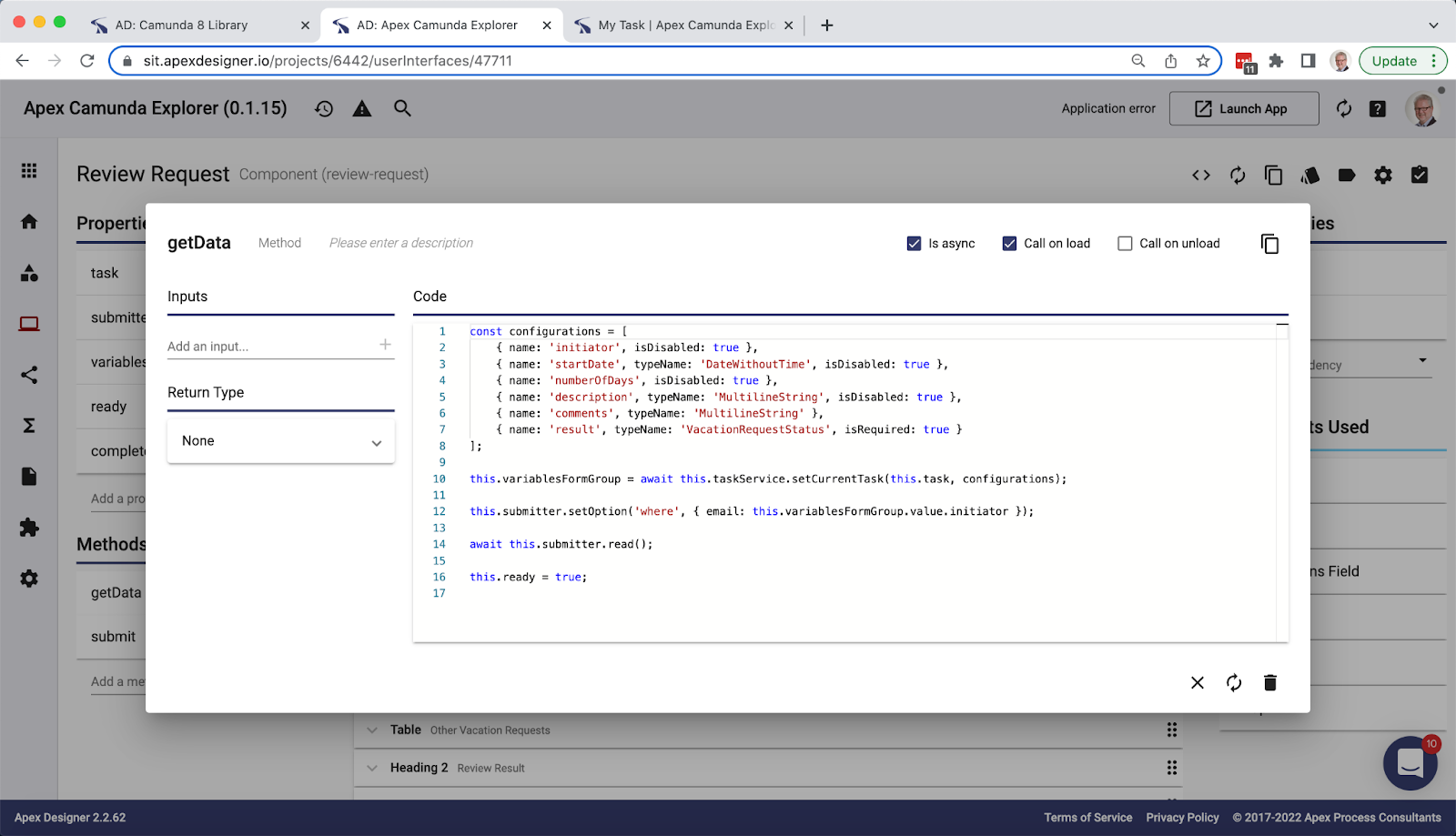Image resolution: width=1456 pixels, height=836 pixels.
Task: Open the sigma icon in sidebar
Action: click(x=29, y=426)
